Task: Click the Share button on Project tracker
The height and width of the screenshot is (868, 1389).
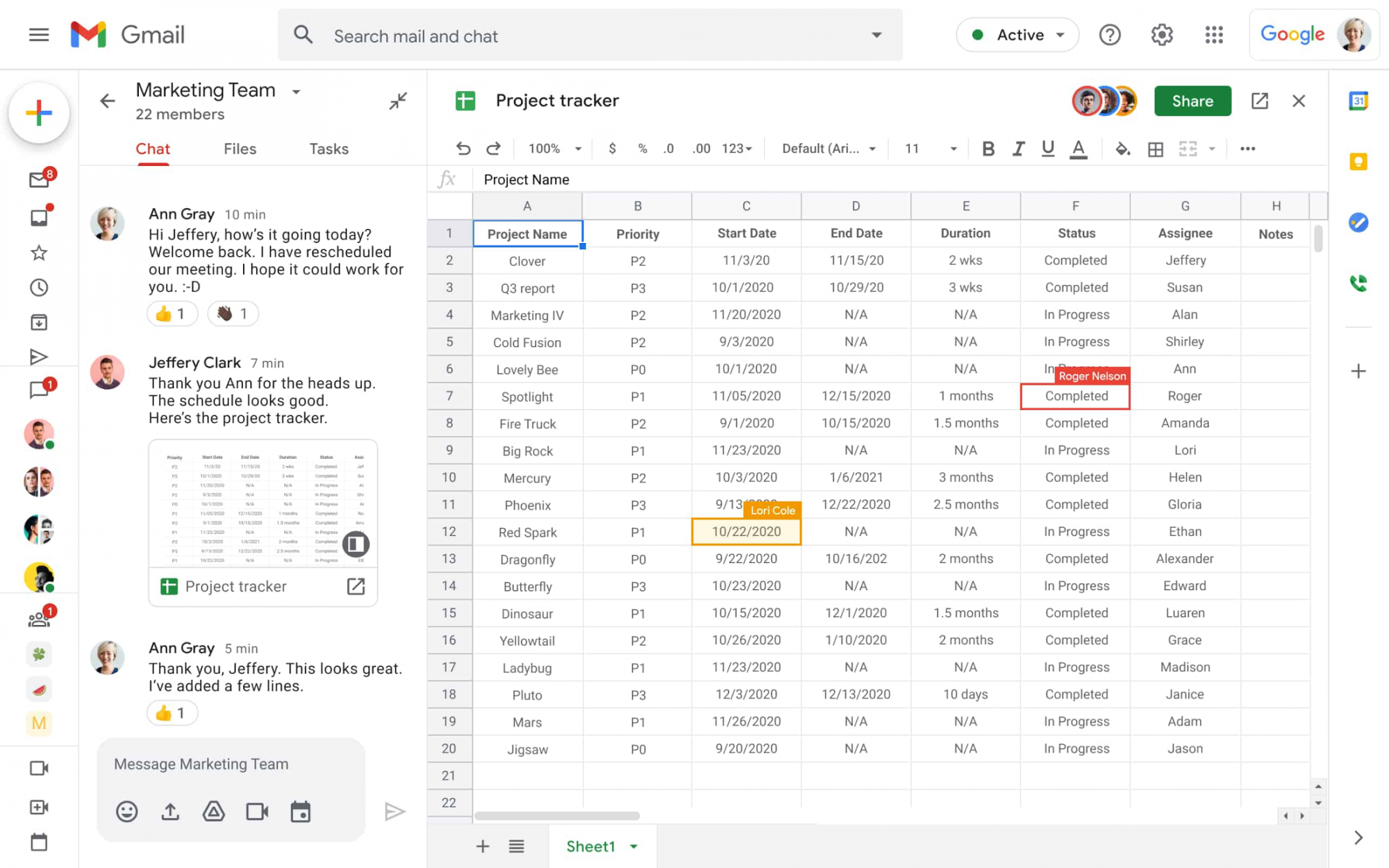Action: coord(1192,101)
